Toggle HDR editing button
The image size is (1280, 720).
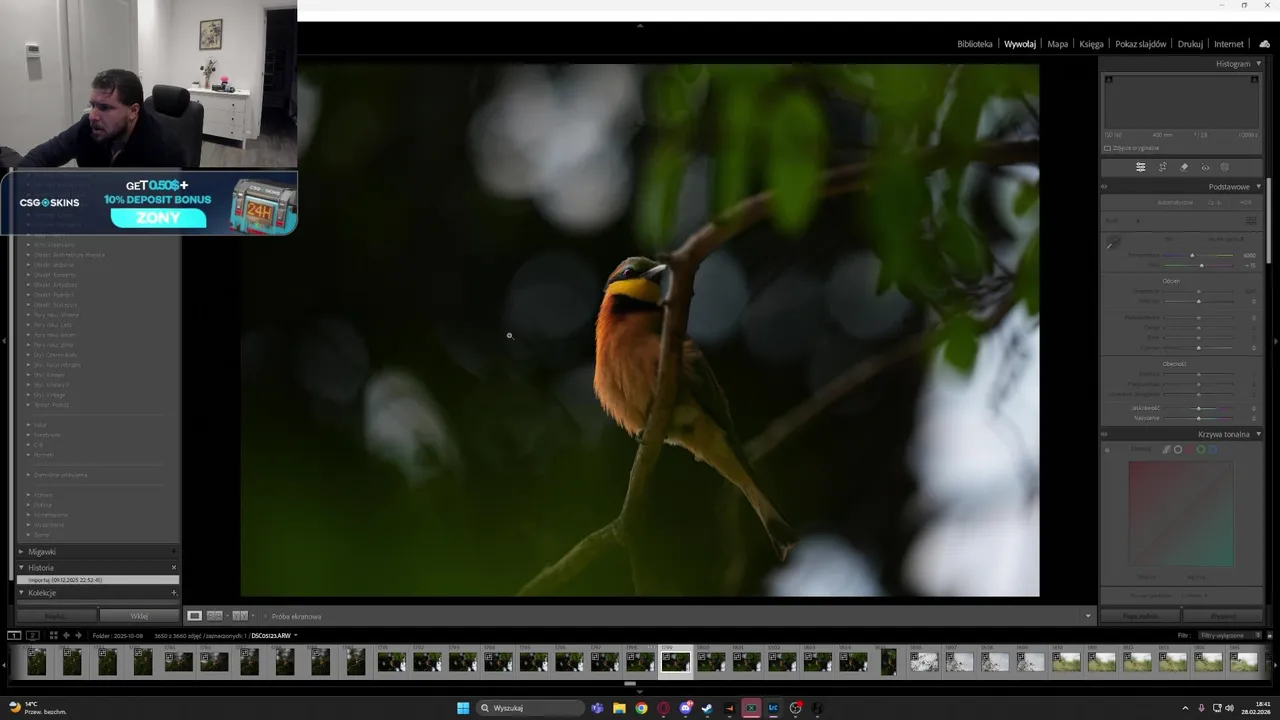click(x=1245, y=202)
